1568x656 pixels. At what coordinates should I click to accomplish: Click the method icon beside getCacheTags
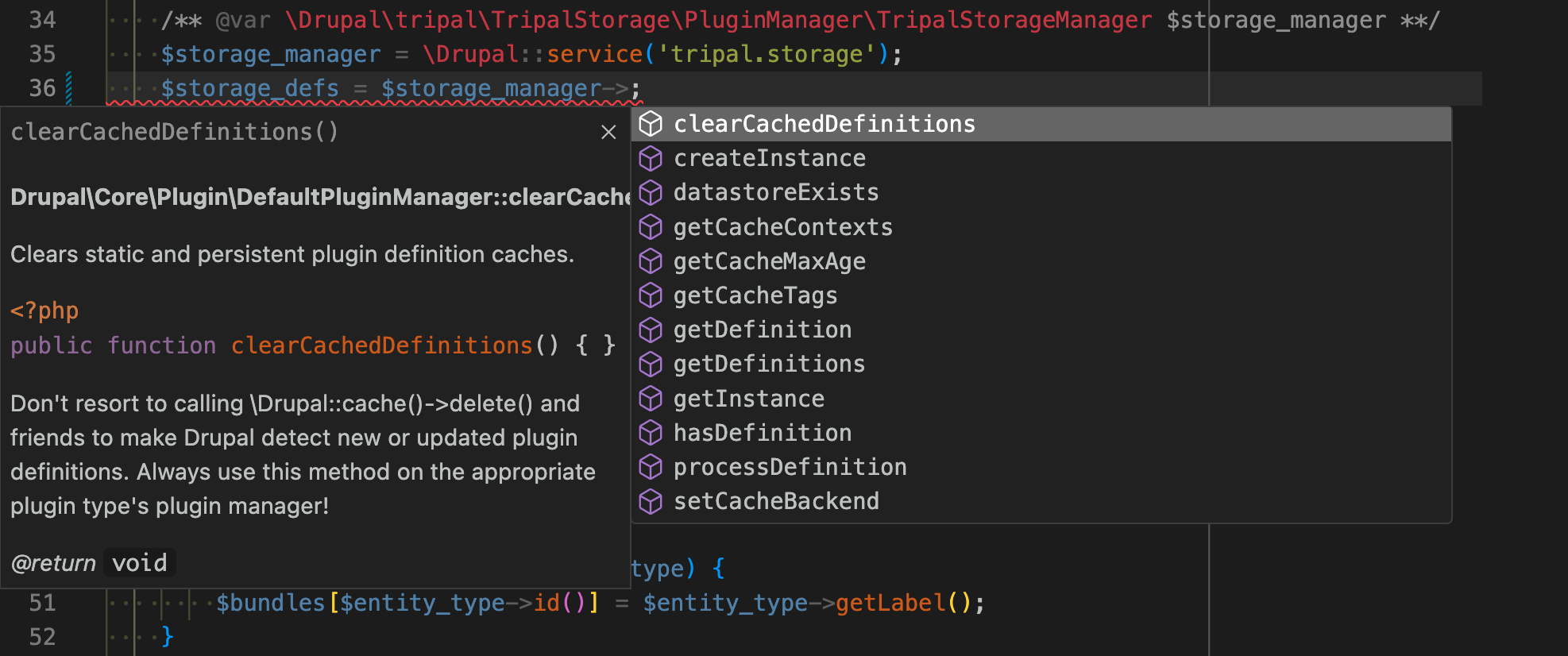click(651, 295)
